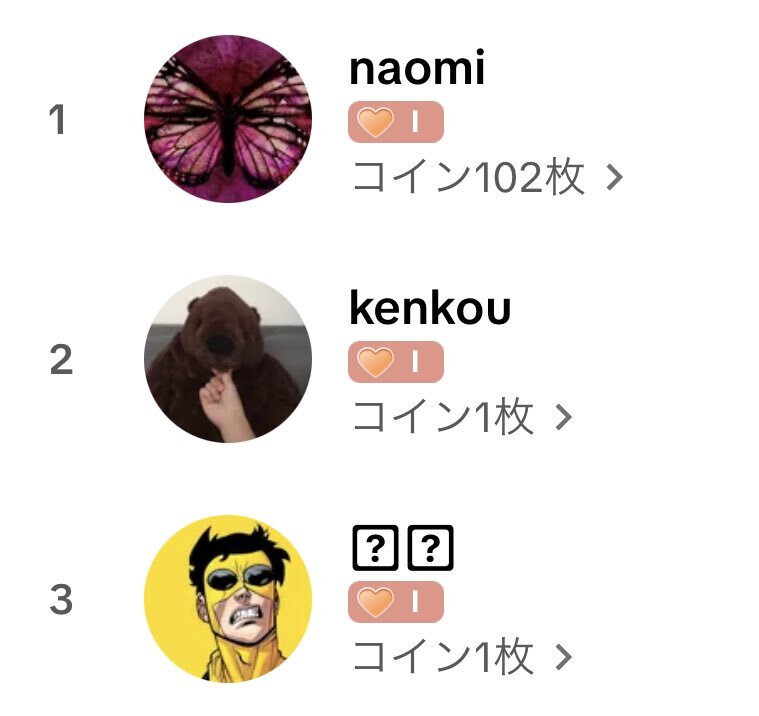Open kenkou's bear profile picture
759x716 pixels.
[228, 359]
